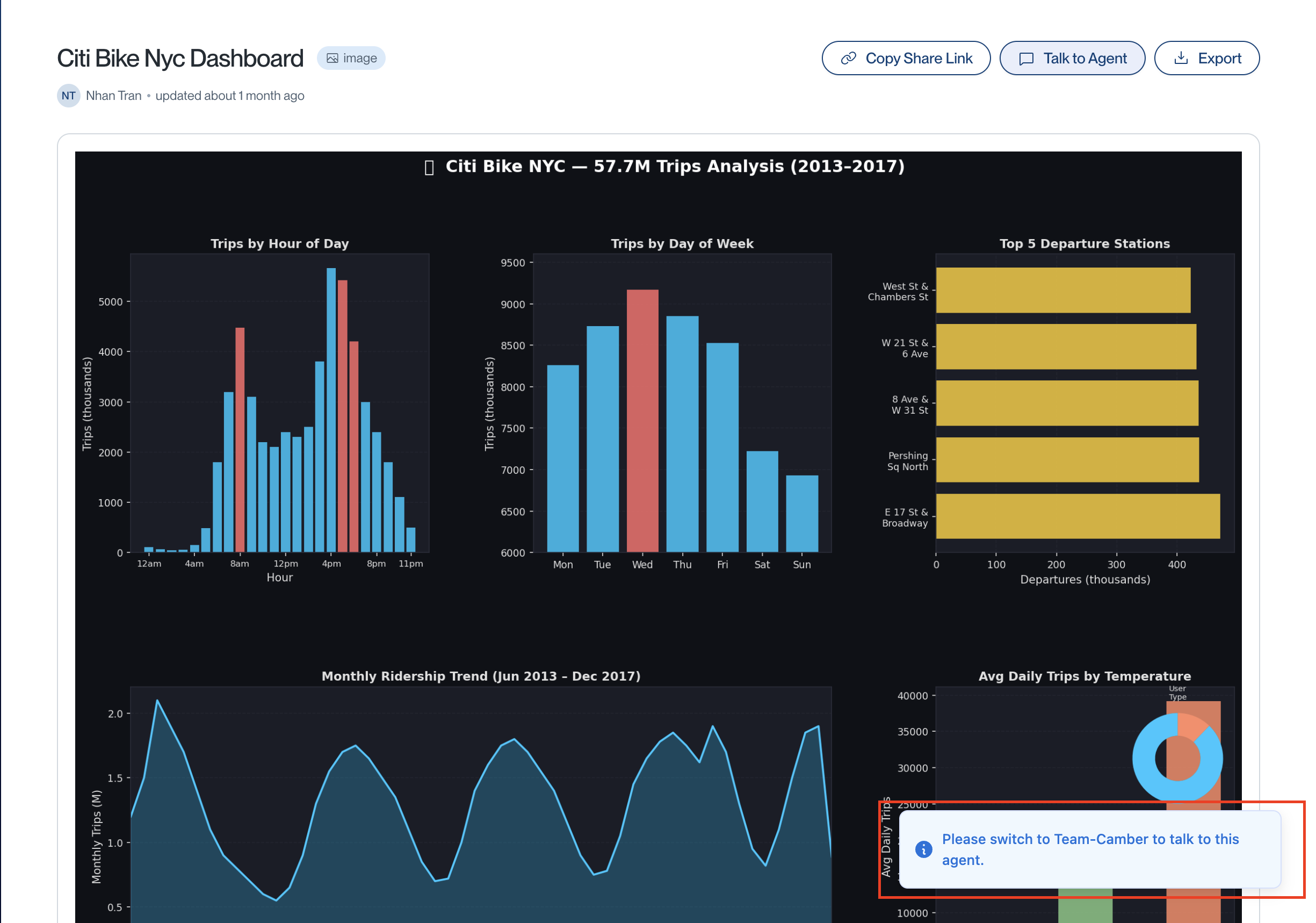The height and width of the screenshot is (923, 1316).
Task: Click the User Type donut chart
Action: (1177, 758)
